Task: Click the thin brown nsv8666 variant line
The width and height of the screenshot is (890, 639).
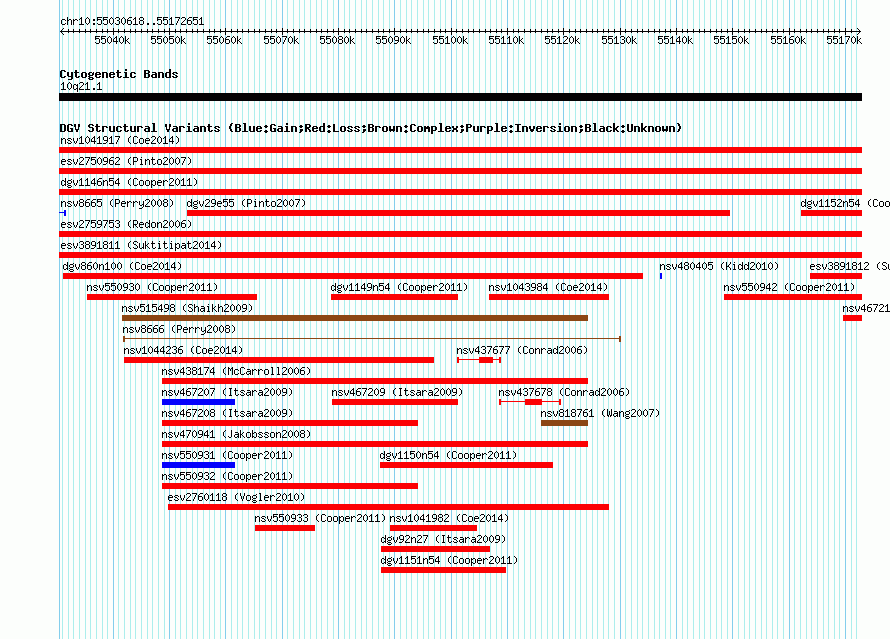Action: (372, 339)
